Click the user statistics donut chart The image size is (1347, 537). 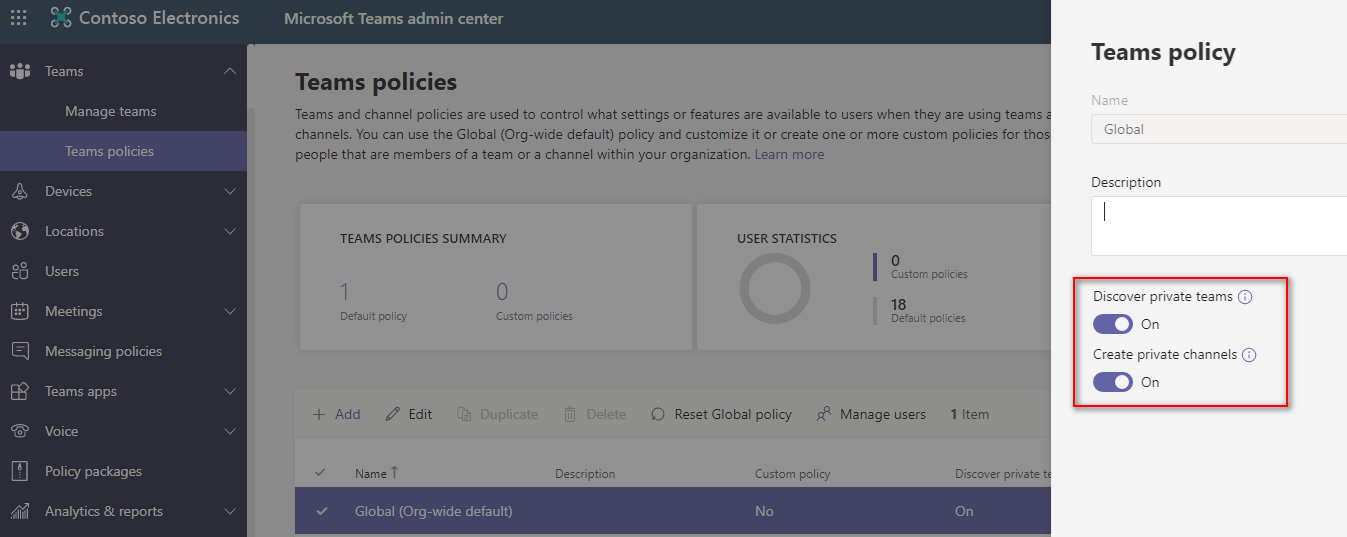(x=775, y=288)
